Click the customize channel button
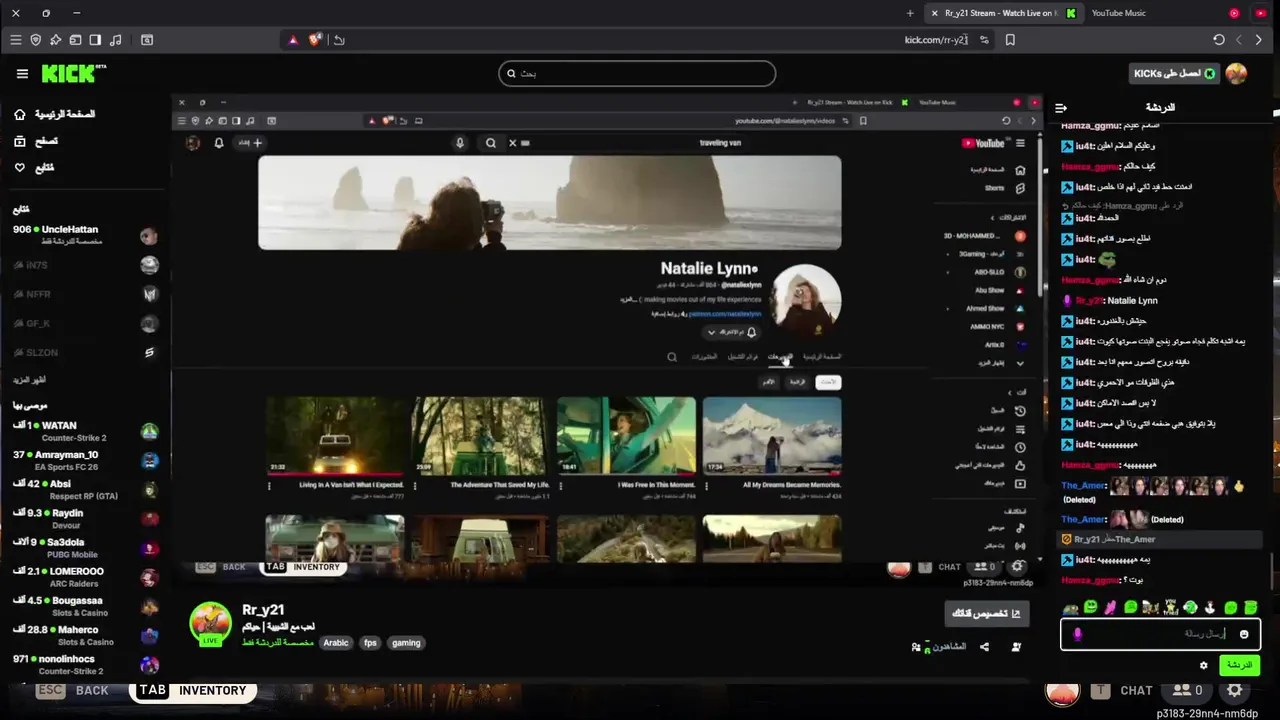The width and height of the screenshot is (1280, 720). [x=987, y=613]
